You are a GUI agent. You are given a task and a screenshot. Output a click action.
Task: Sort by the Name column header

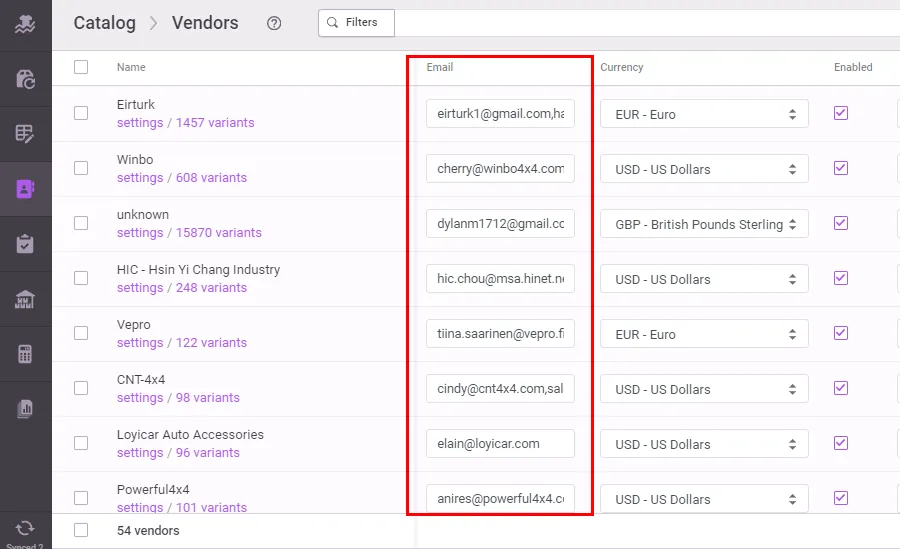click(x=131, y=67)
